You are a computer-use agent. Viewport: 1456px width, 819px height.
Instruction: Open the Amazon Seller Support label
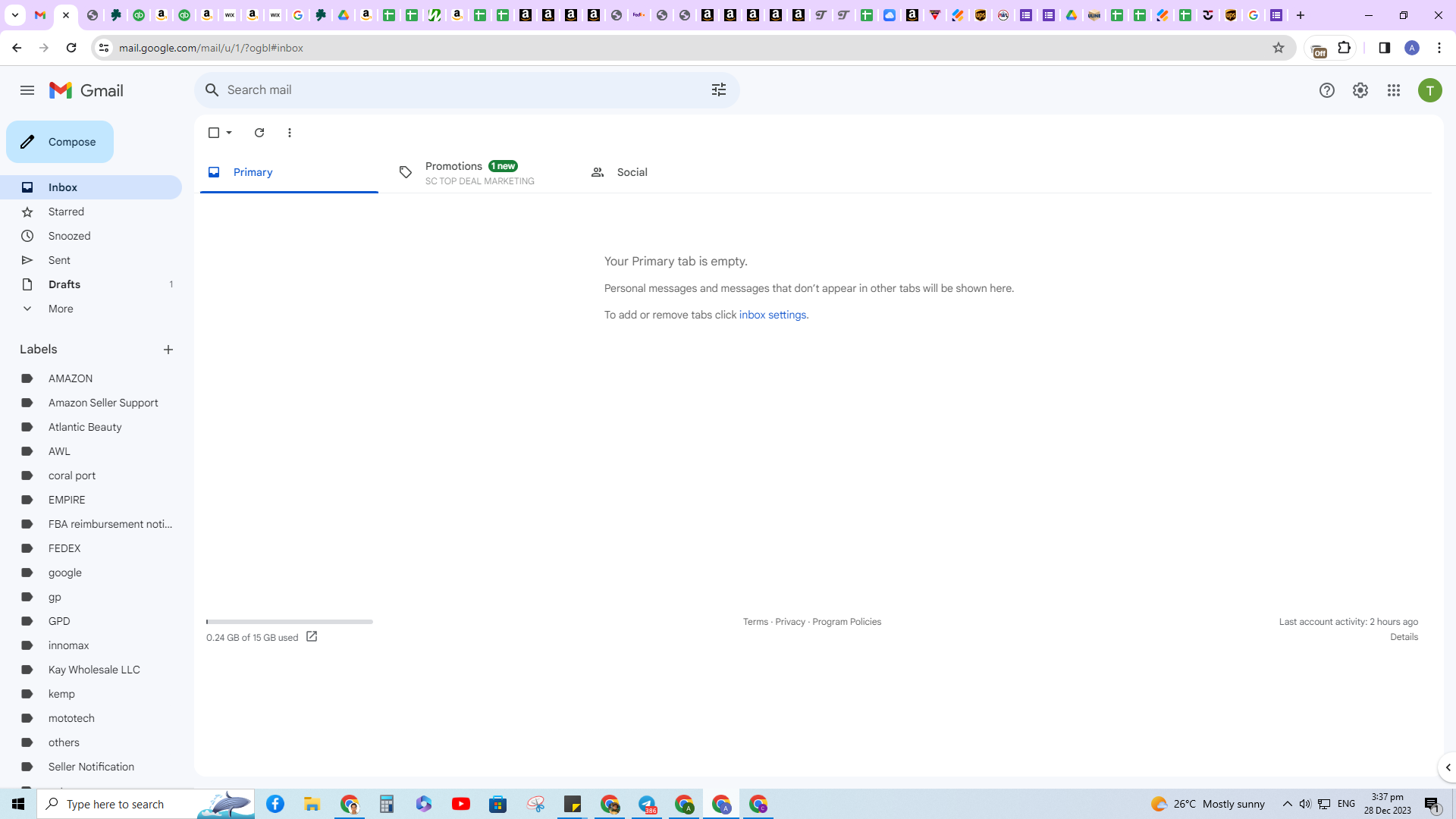(91, 403)
